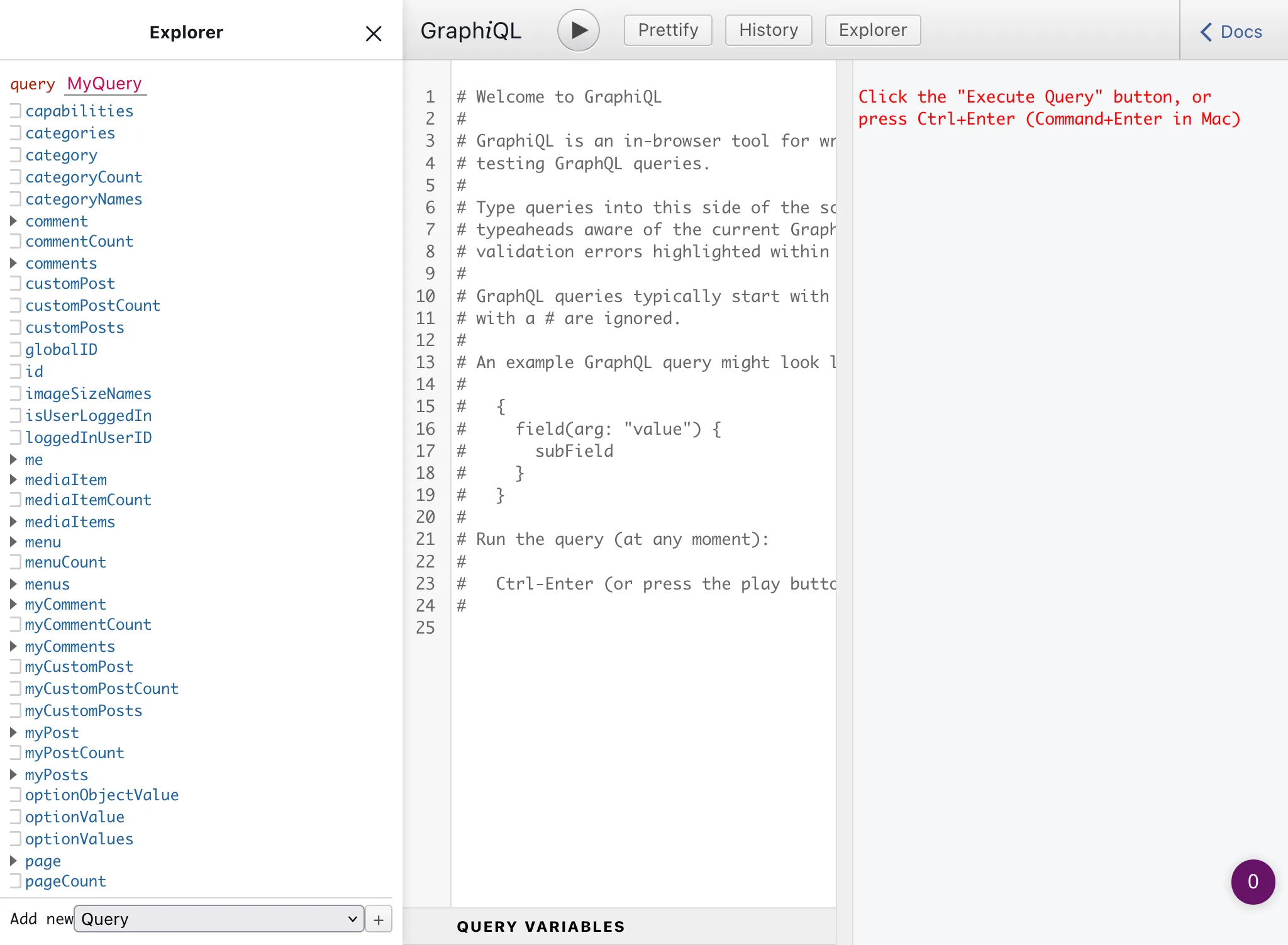1288x945 pixels.
Task: Expand the myPost field
Action: [14, 732]
